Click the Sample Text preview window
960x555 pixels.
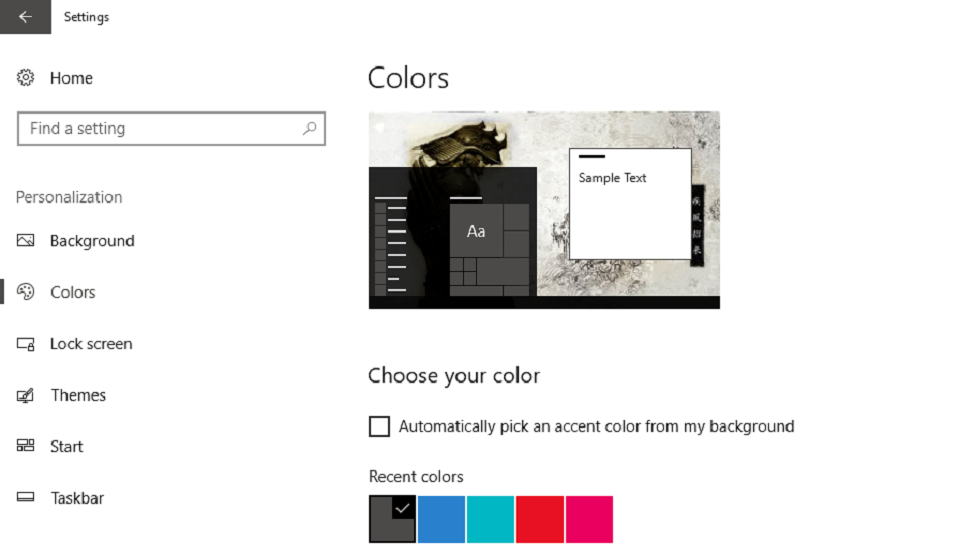click(630, 204)
